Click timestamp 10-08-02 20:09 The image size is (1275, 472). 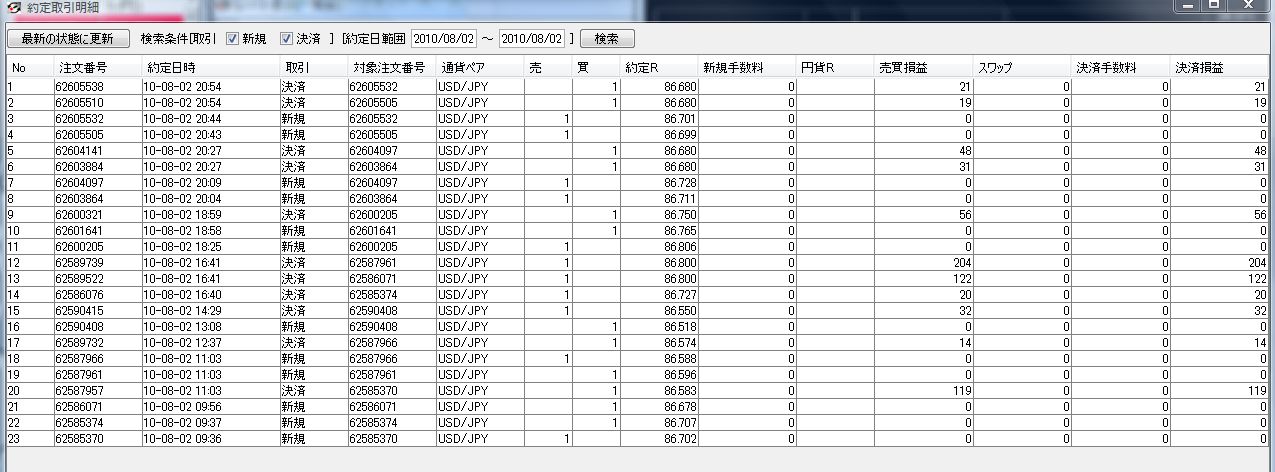[x=182, y=182]
